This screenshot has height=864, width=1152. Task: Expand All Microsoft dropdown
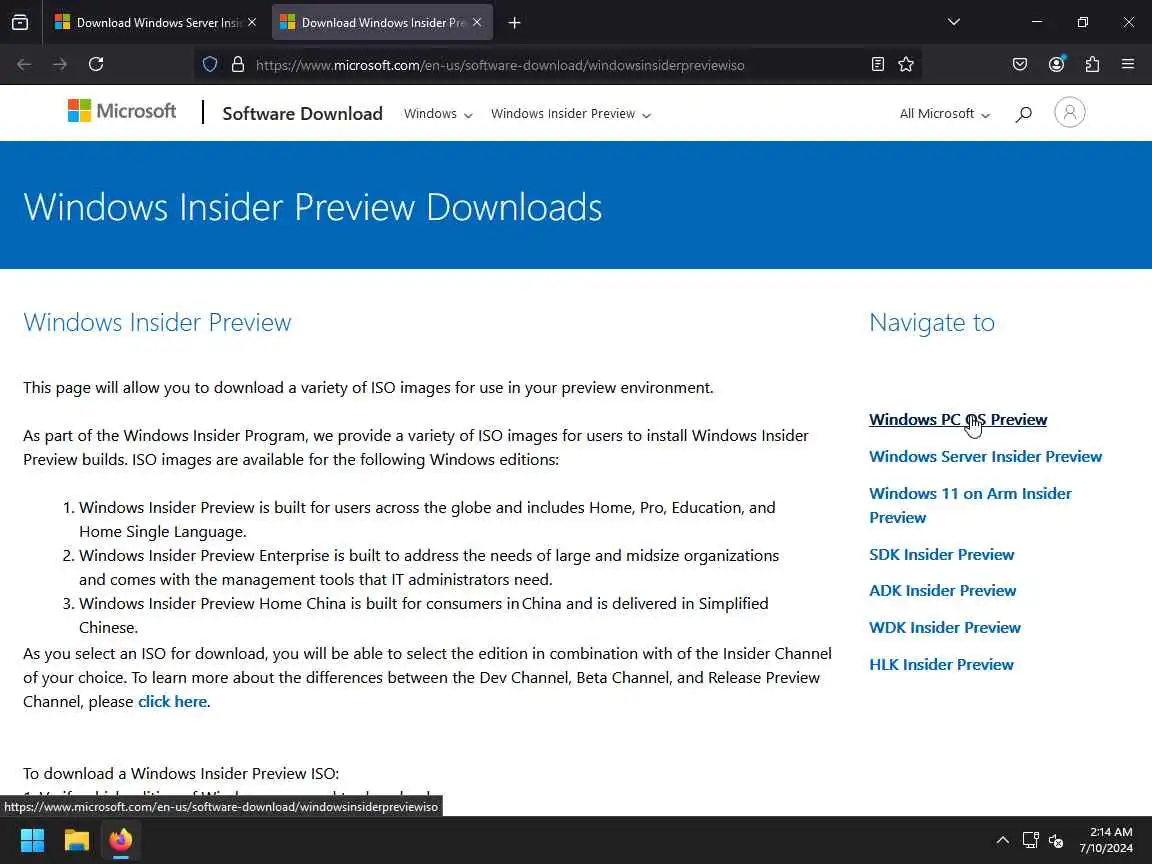point(945,114)
